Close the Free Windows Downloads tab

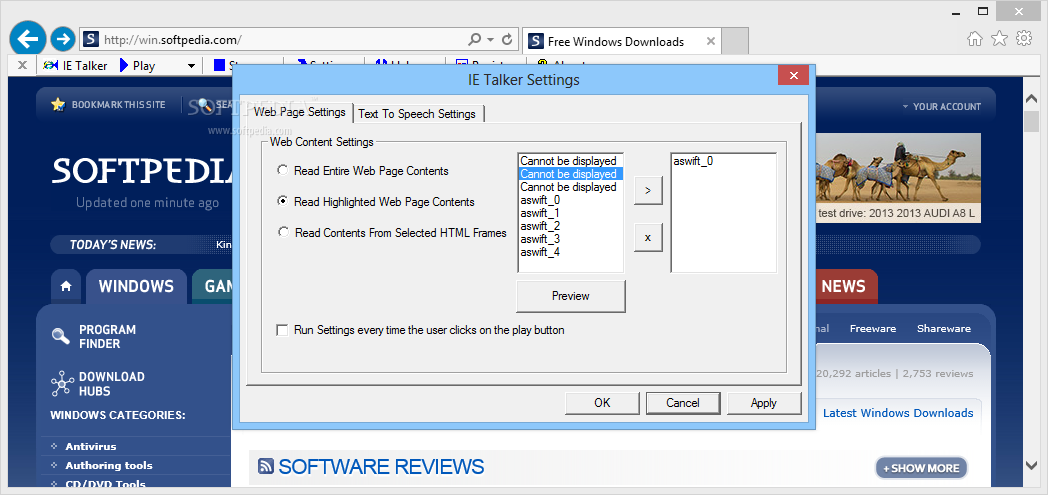[710, 41]
